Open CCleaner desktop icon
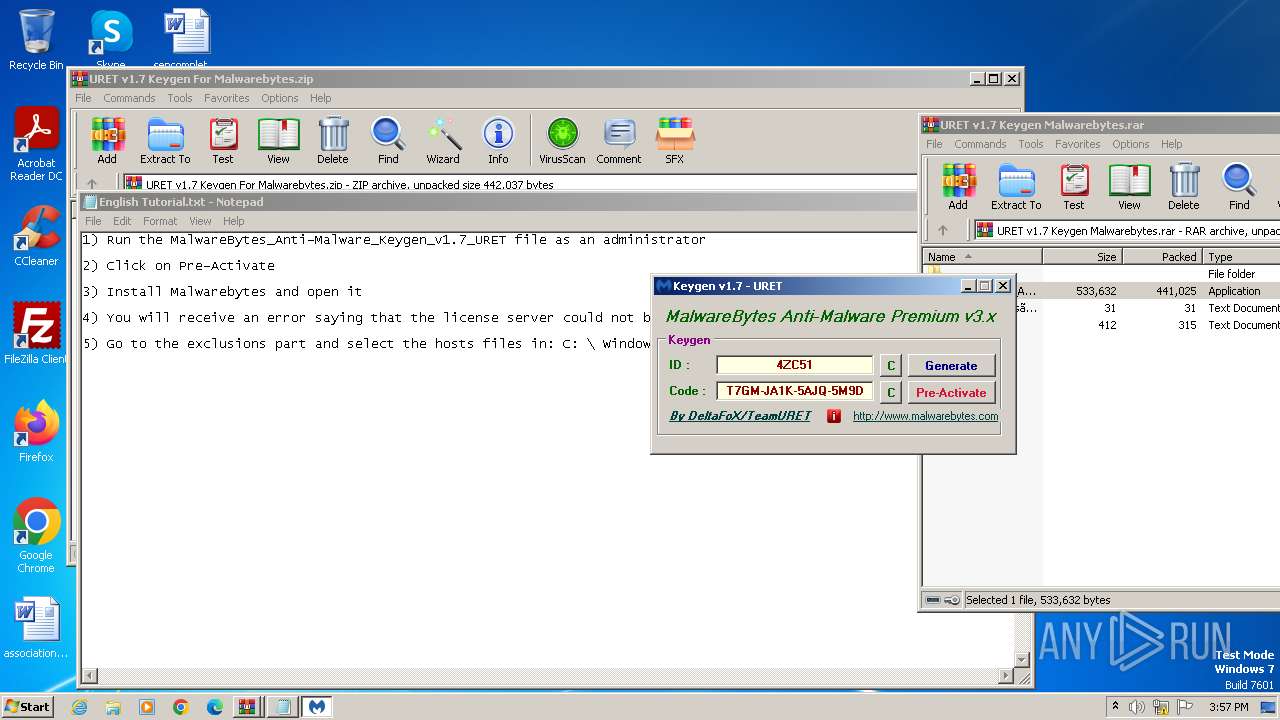Viewport: 1280px width, 720px height. tap(36, 236)
